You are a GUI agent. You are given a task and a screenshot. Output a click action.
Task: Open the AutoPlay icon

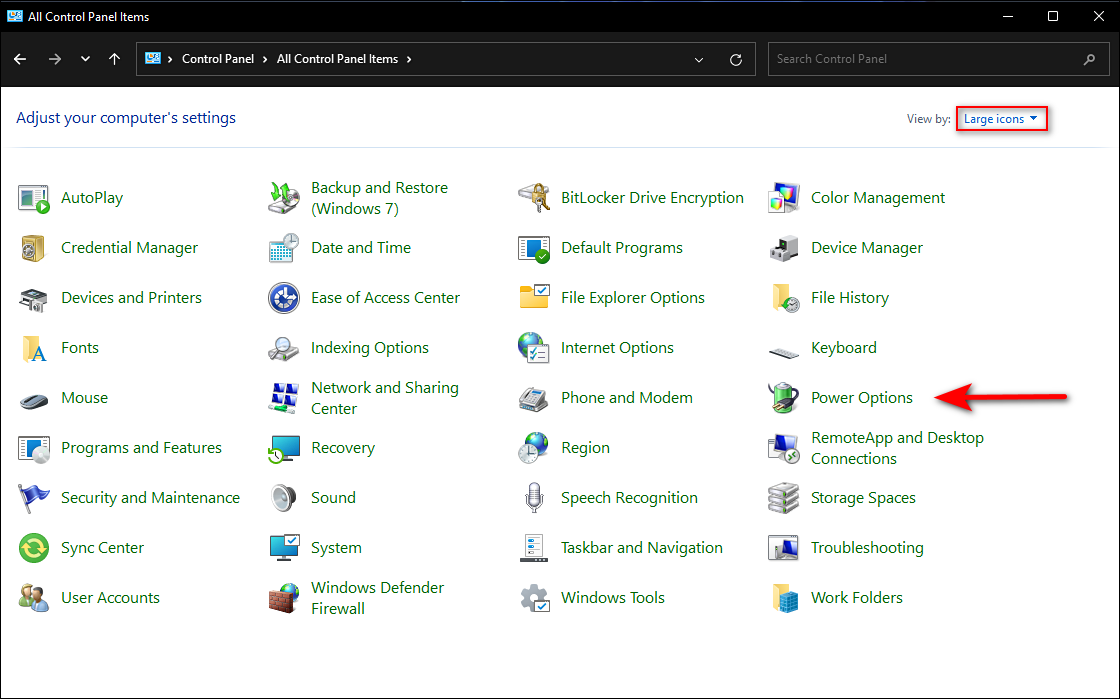click(34, 198)
